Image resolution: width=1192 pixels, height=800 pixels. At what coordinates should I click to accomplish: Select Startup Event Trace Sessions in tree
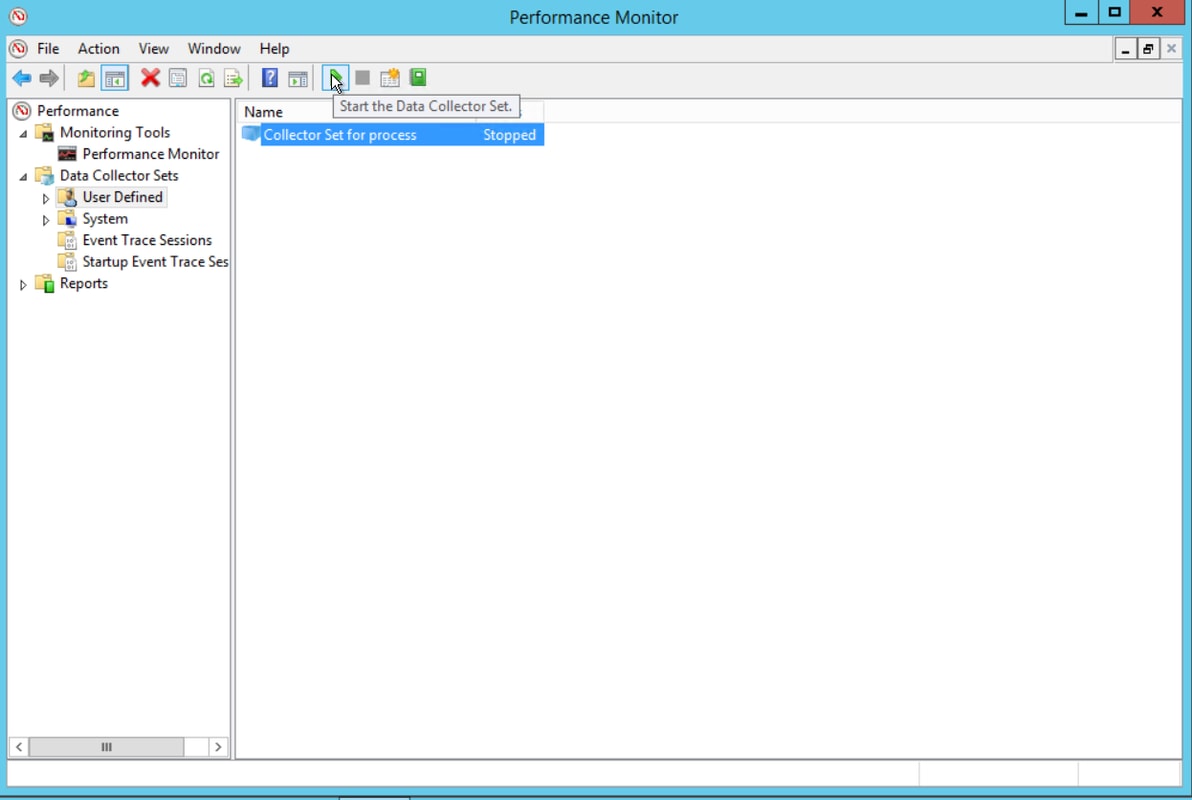click(x=155, y=262)
